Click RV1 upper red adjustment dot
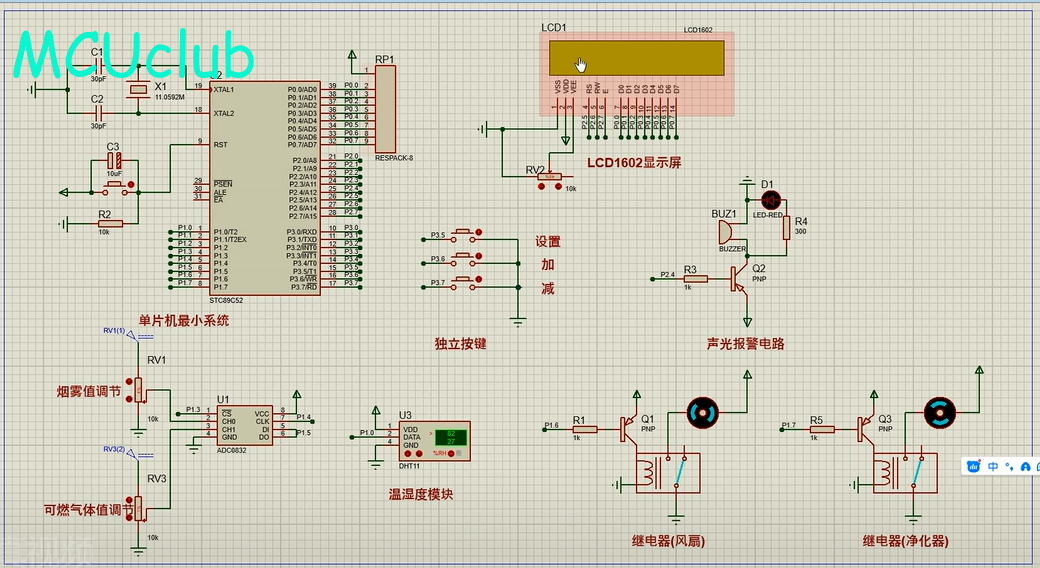 click(x=129, y=379)
